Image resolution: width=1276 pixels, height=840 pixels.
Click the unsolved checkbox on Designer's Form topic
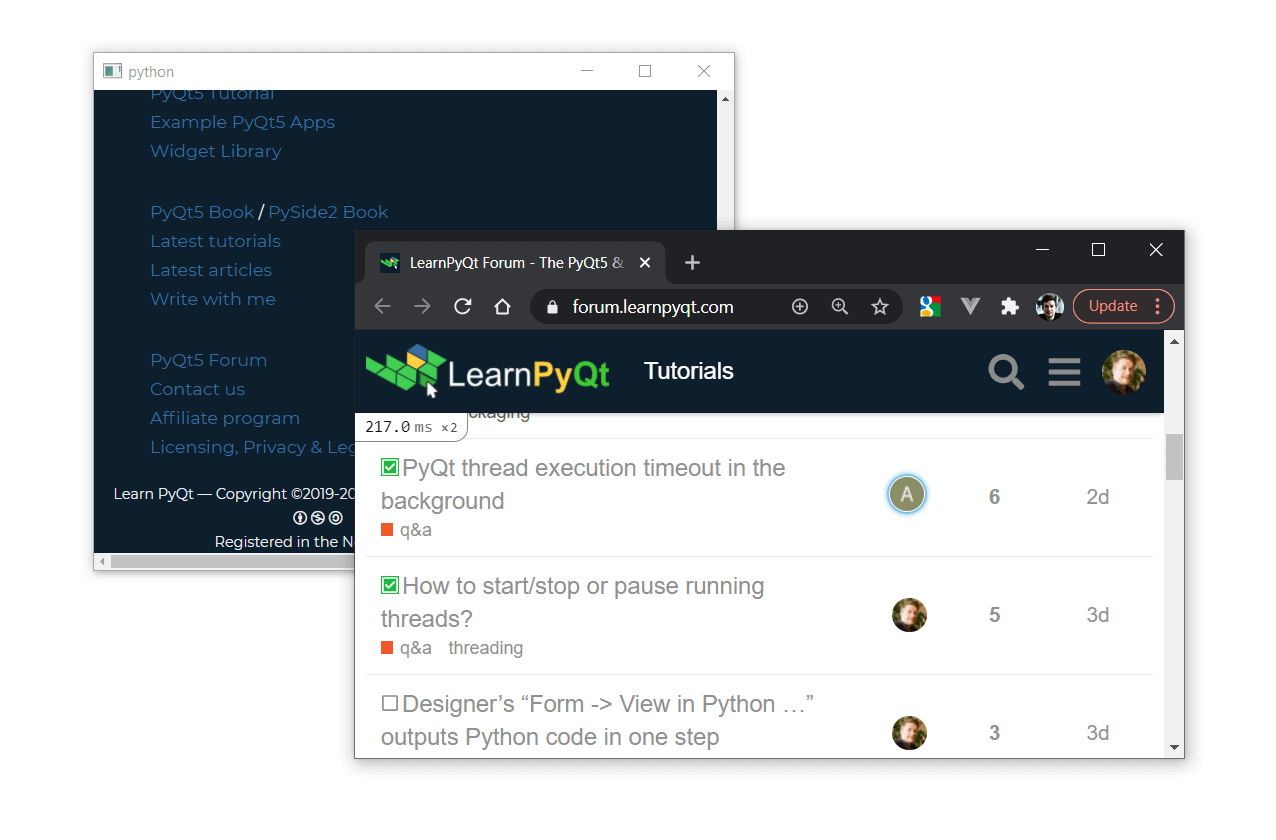[x=389, y=702]
